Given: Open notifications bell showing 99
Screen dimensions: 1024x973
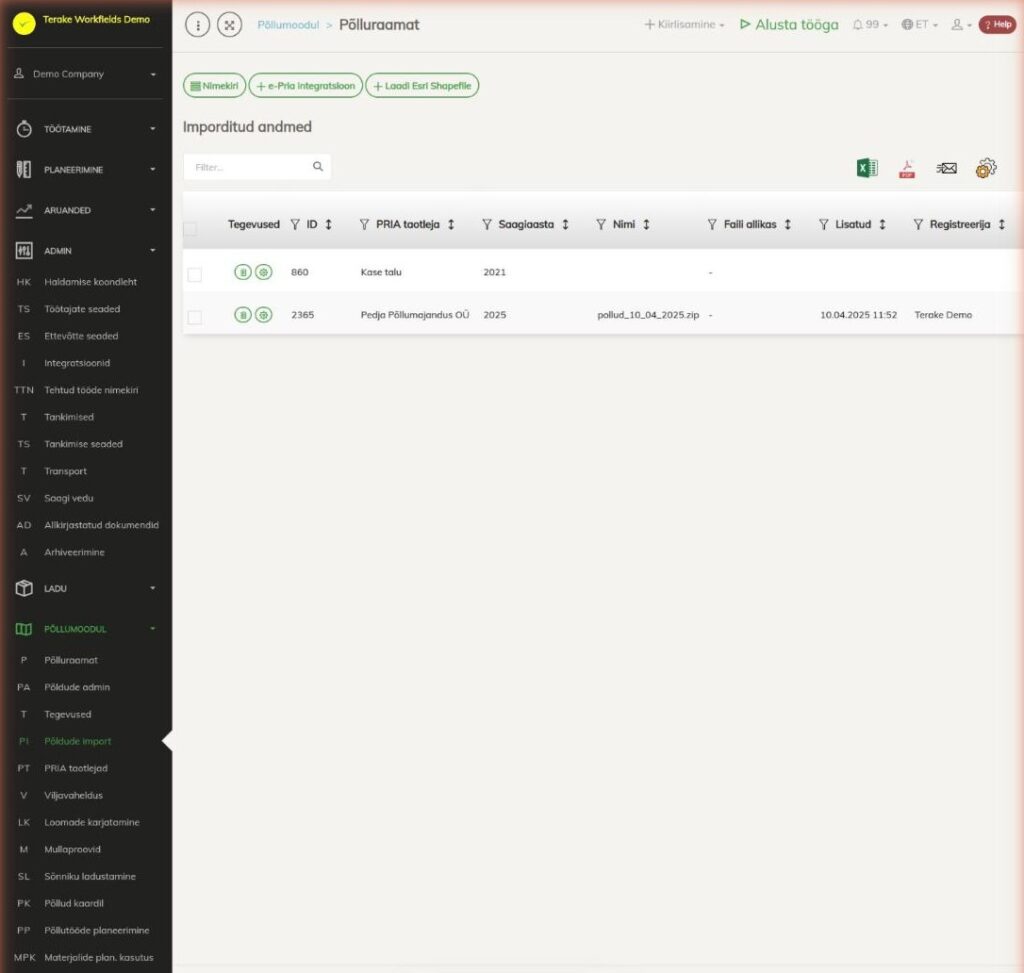Looking at the screenshot, I should [x=870, y=25].
